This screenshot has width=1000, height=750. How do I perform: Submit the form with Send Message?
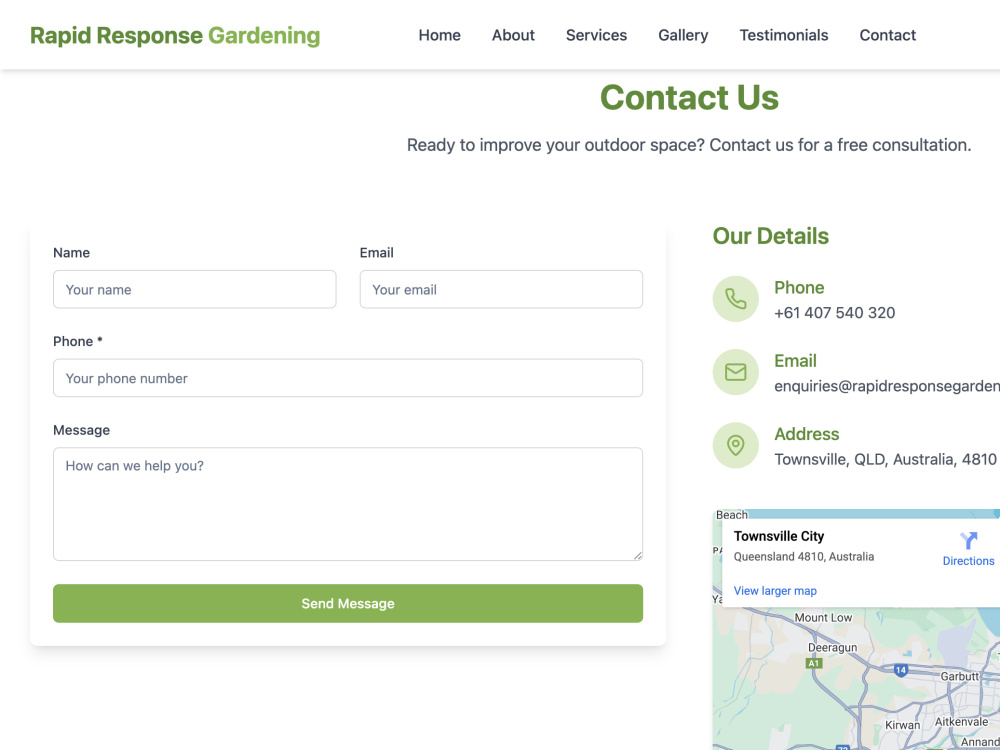[x=348, y=603]
